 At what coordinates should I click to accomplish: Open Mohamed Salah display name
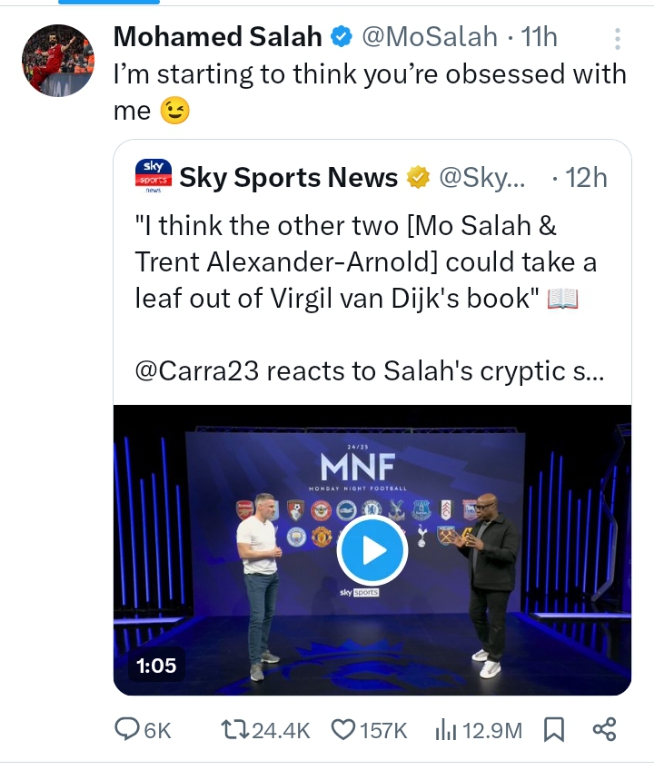tap(218, 37)
